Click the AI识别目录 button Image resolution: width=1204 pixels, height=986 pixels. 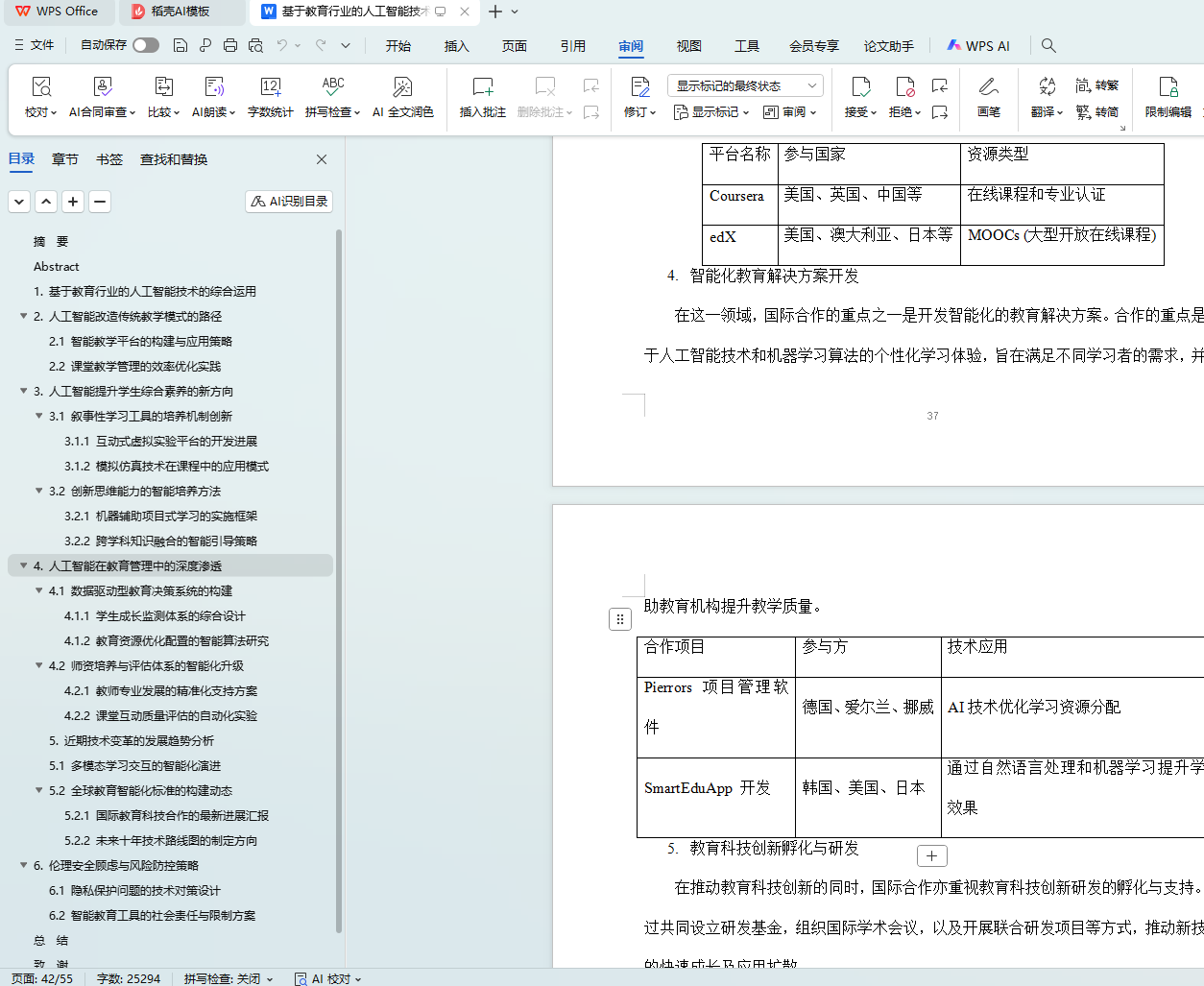coord(289,201)
